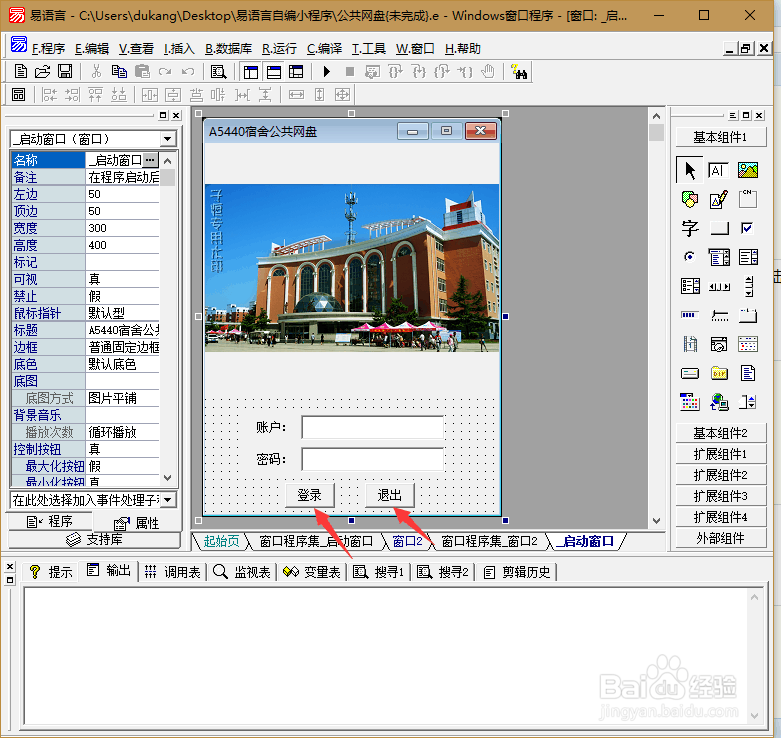Image resolution: width=781 pixels, height=738 pixels.
Task: Open the 变量表 tab
Action: [312, 572]
